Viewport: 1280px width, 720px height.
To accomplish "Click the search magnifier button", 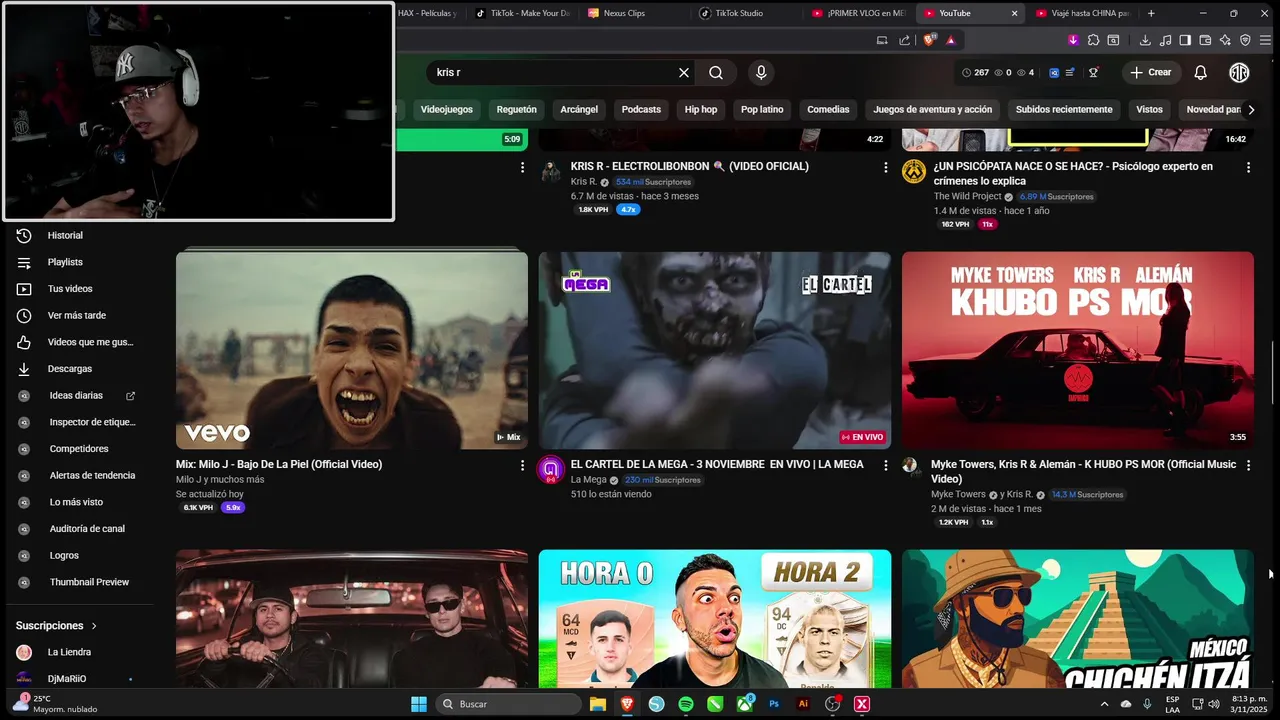I will [x=716, y=72].
